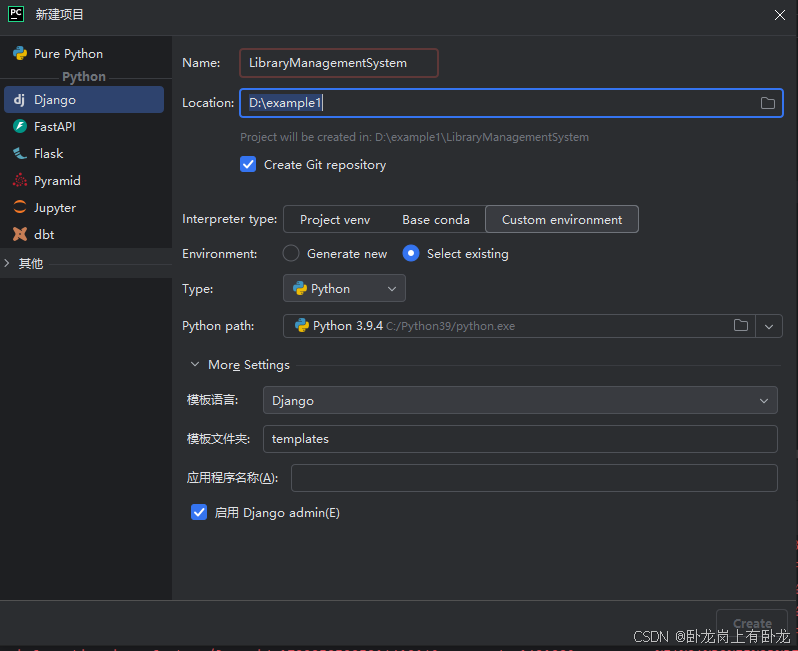Select the Generate new radio button
This screenshot has height=651, width=798.
pyautogui.click(x=291, y=254)
